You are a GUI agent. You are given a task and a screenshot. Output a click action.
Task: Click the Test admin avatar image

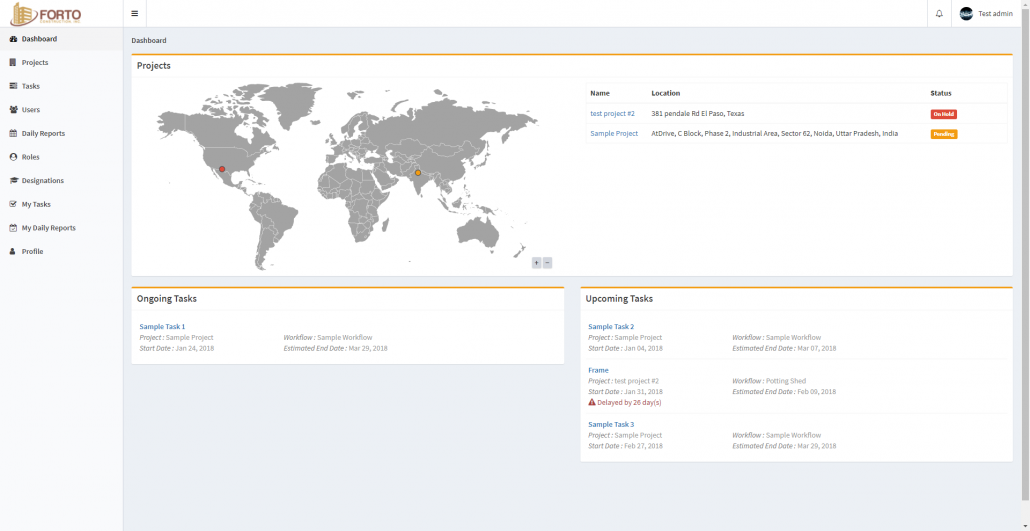pyautogui.click(x=966, y=14)
